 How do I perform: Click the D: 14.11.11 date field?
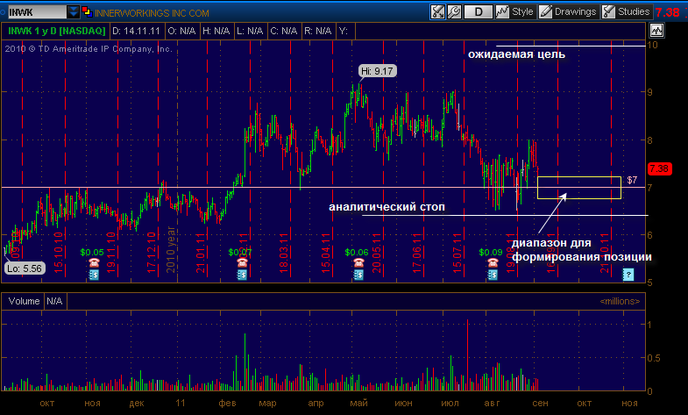[136, 31]
